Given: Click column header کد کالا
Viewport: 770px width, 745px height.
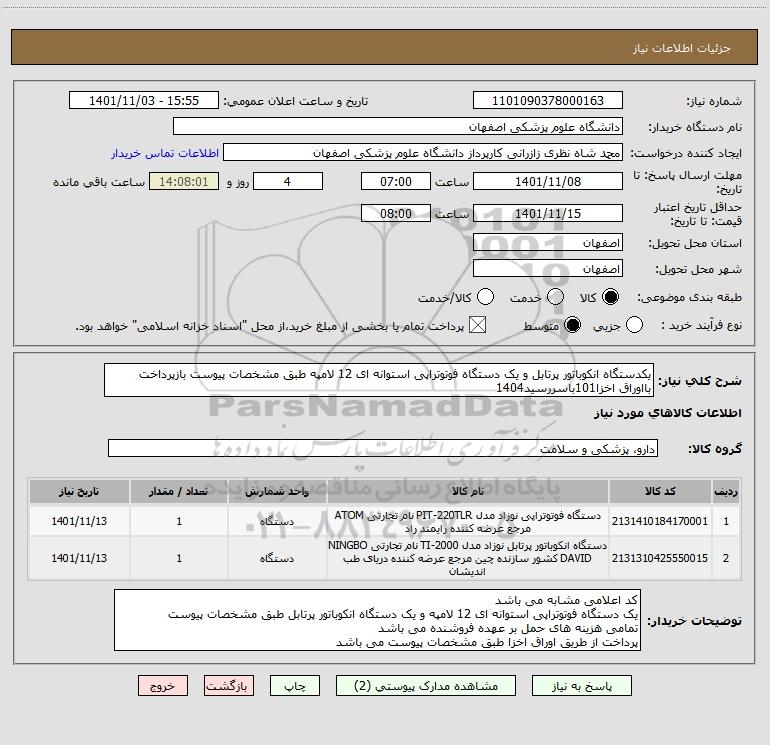Looking at the screenshot, I should click(660, 492).
